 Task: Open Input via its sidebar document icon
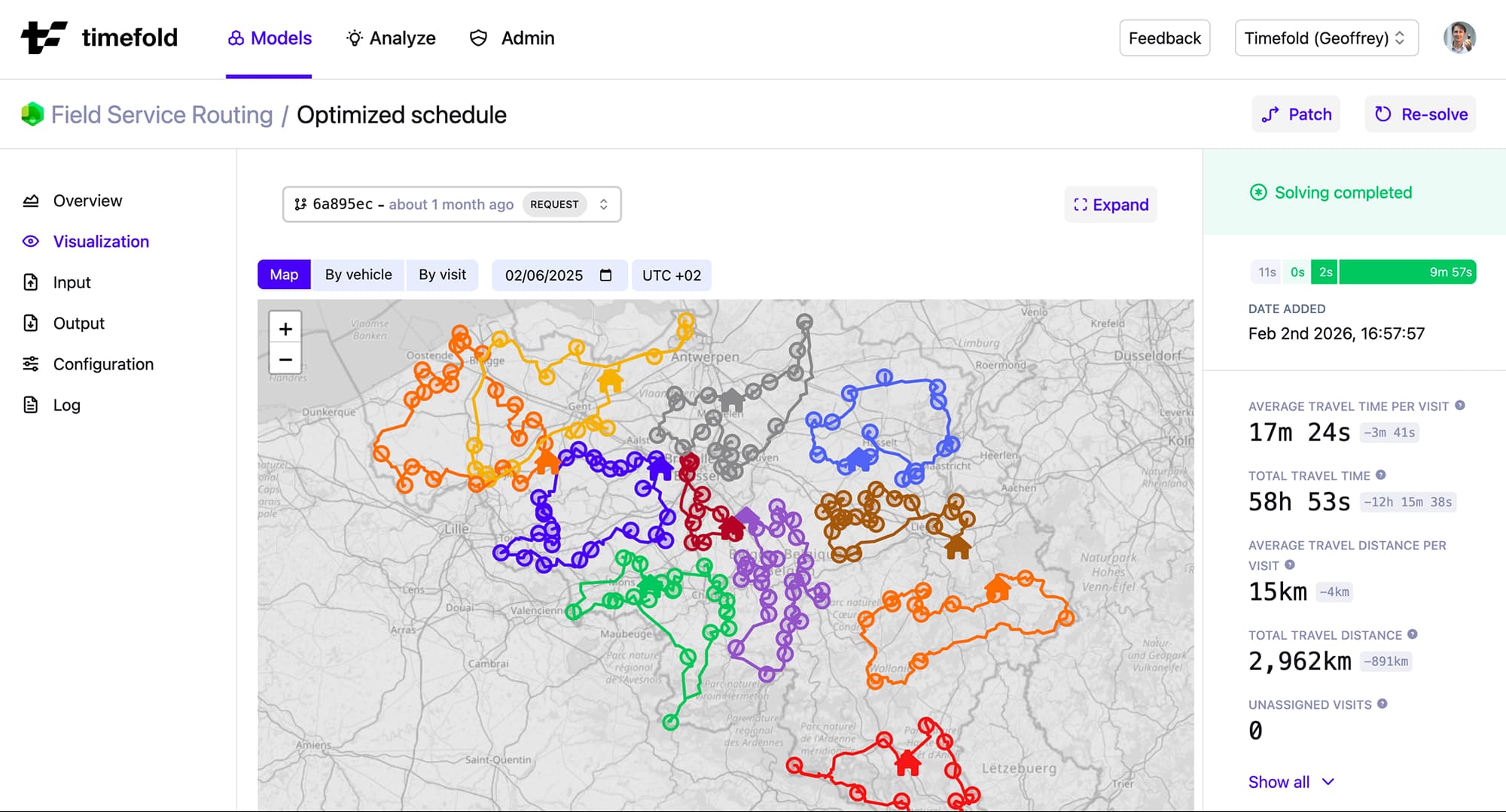point(29,282)
